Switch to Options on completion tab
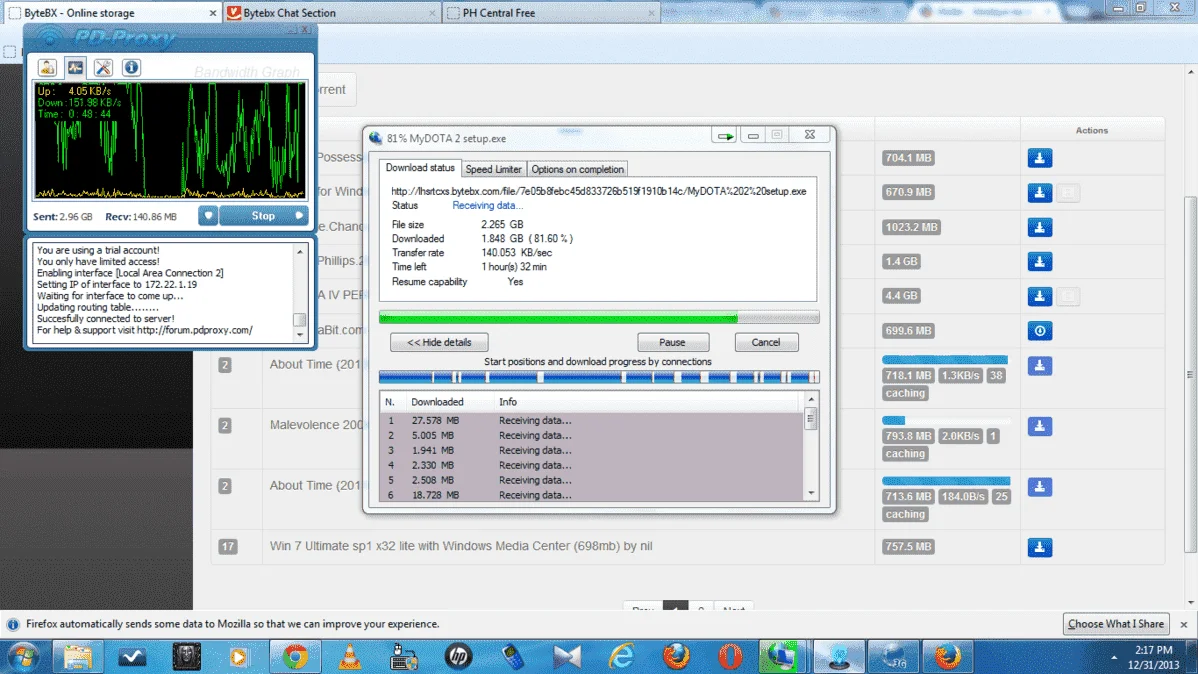Viewport: 1198px width, 674px height. click(578, 170)
